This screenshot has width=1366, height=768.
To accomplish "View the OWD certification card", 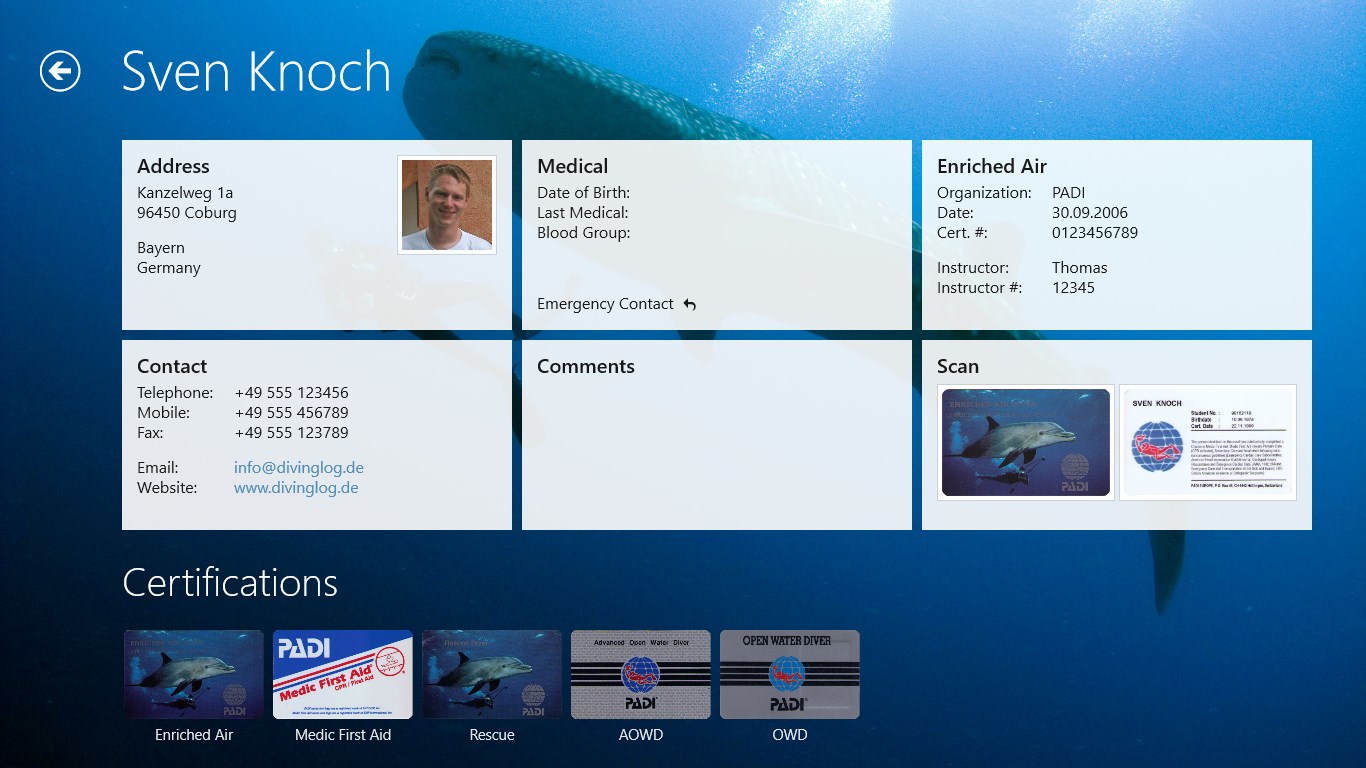I will click(789, 673).
